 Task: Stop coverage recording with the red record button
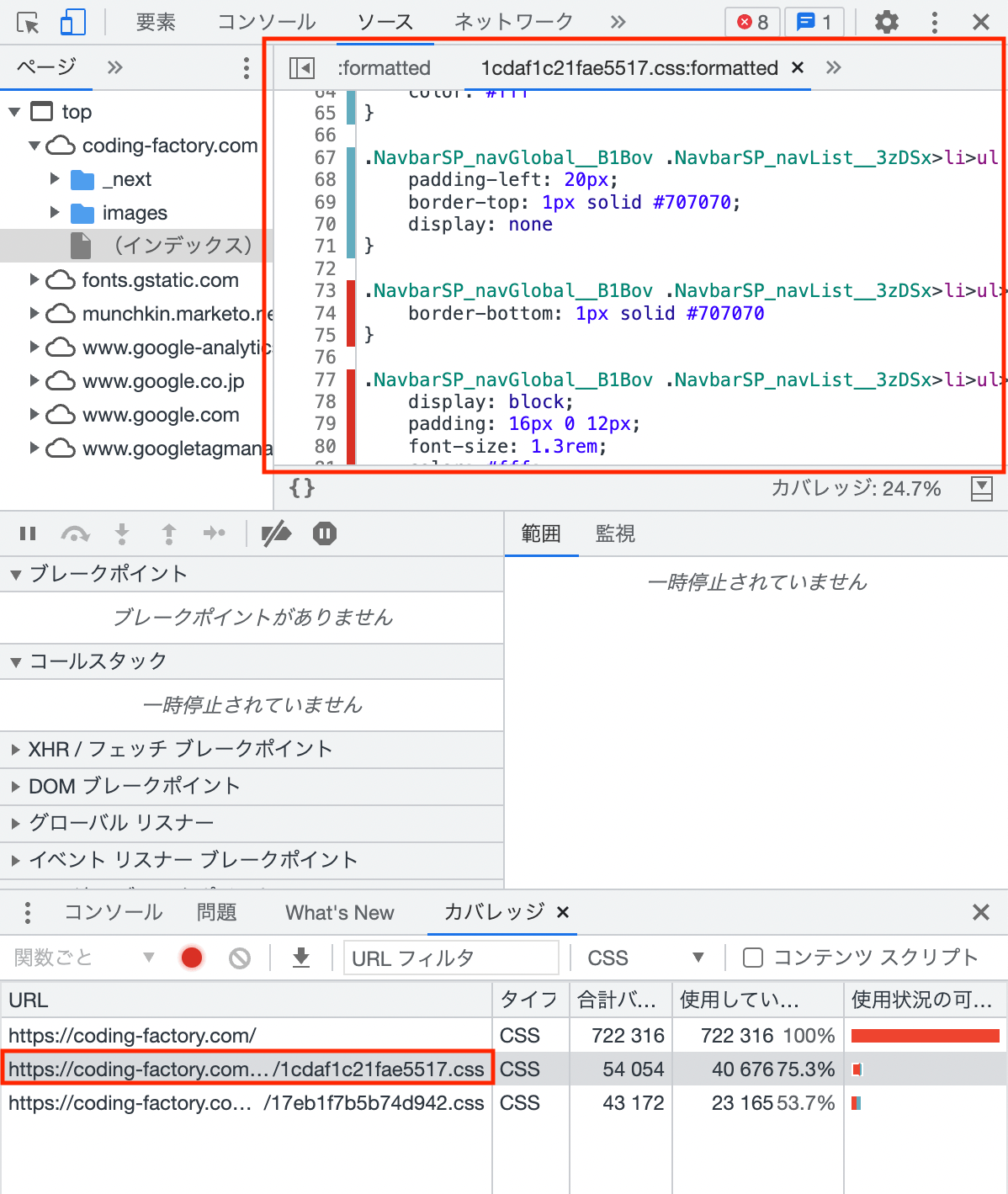(x=191, y=958)
